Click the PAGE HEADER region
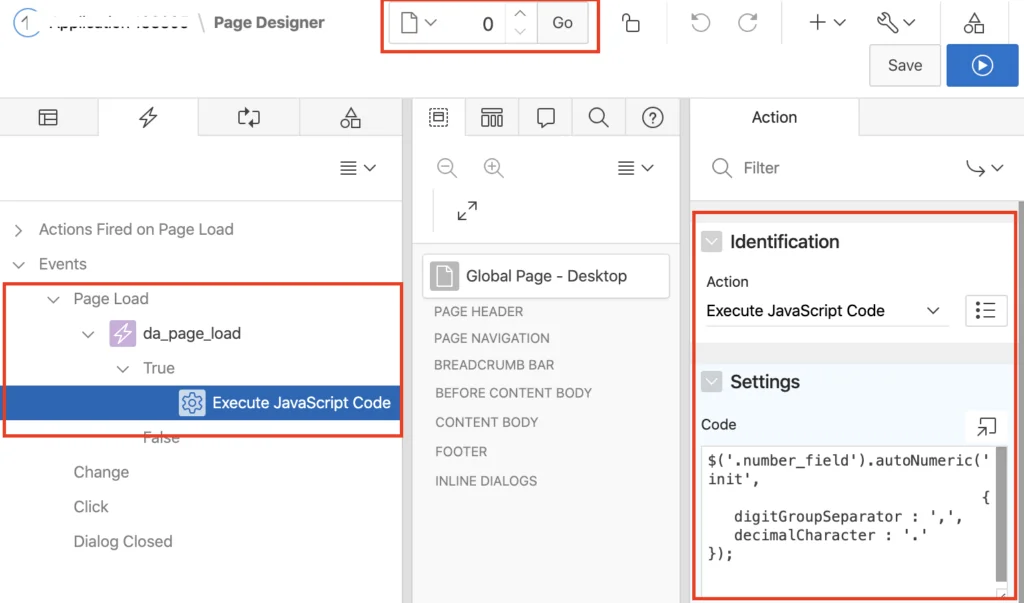Image resolution: width=1024 pixels, height=603 pixels. coord(479,312)
